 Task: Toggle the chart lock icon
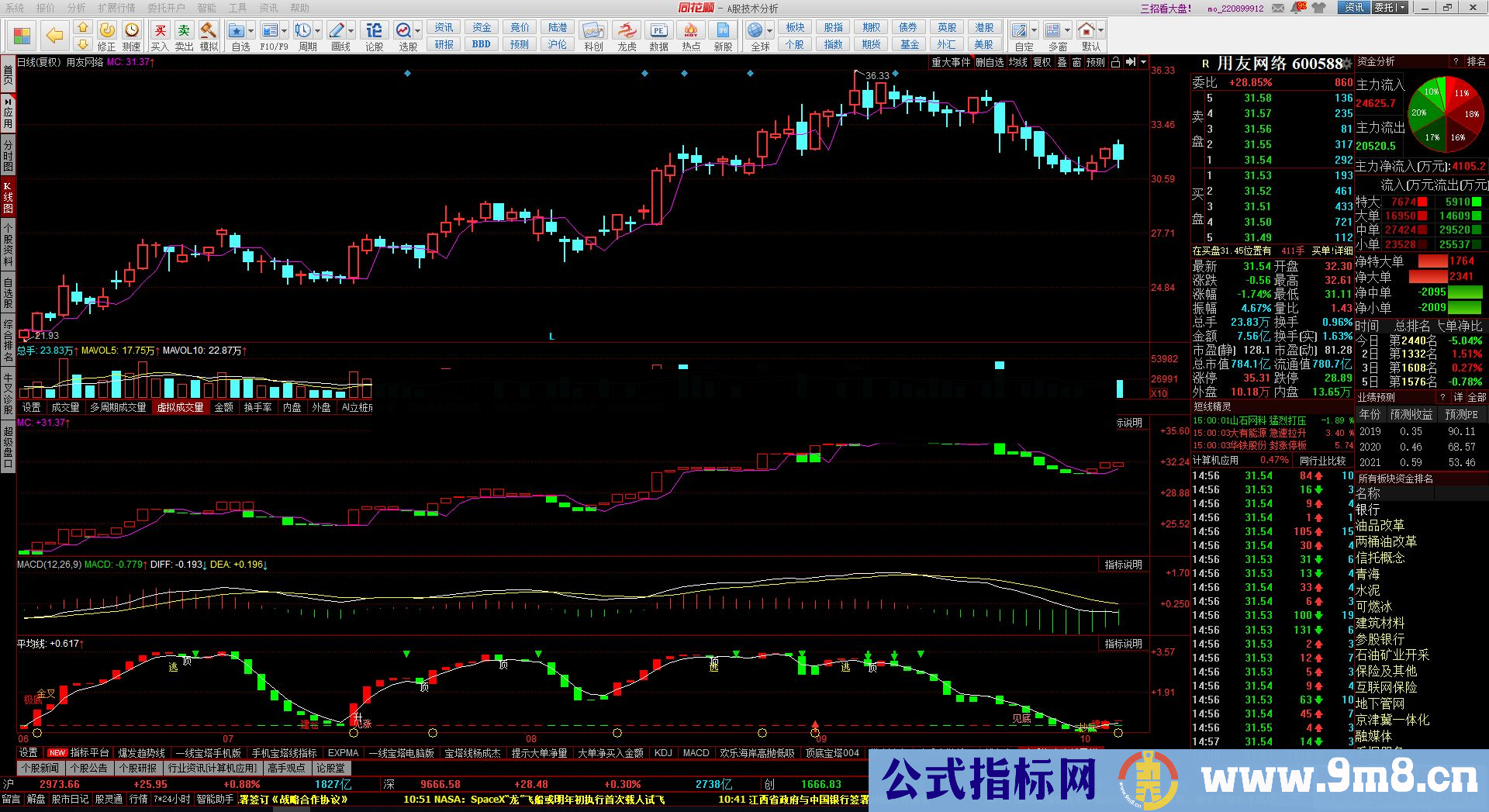1116,62
